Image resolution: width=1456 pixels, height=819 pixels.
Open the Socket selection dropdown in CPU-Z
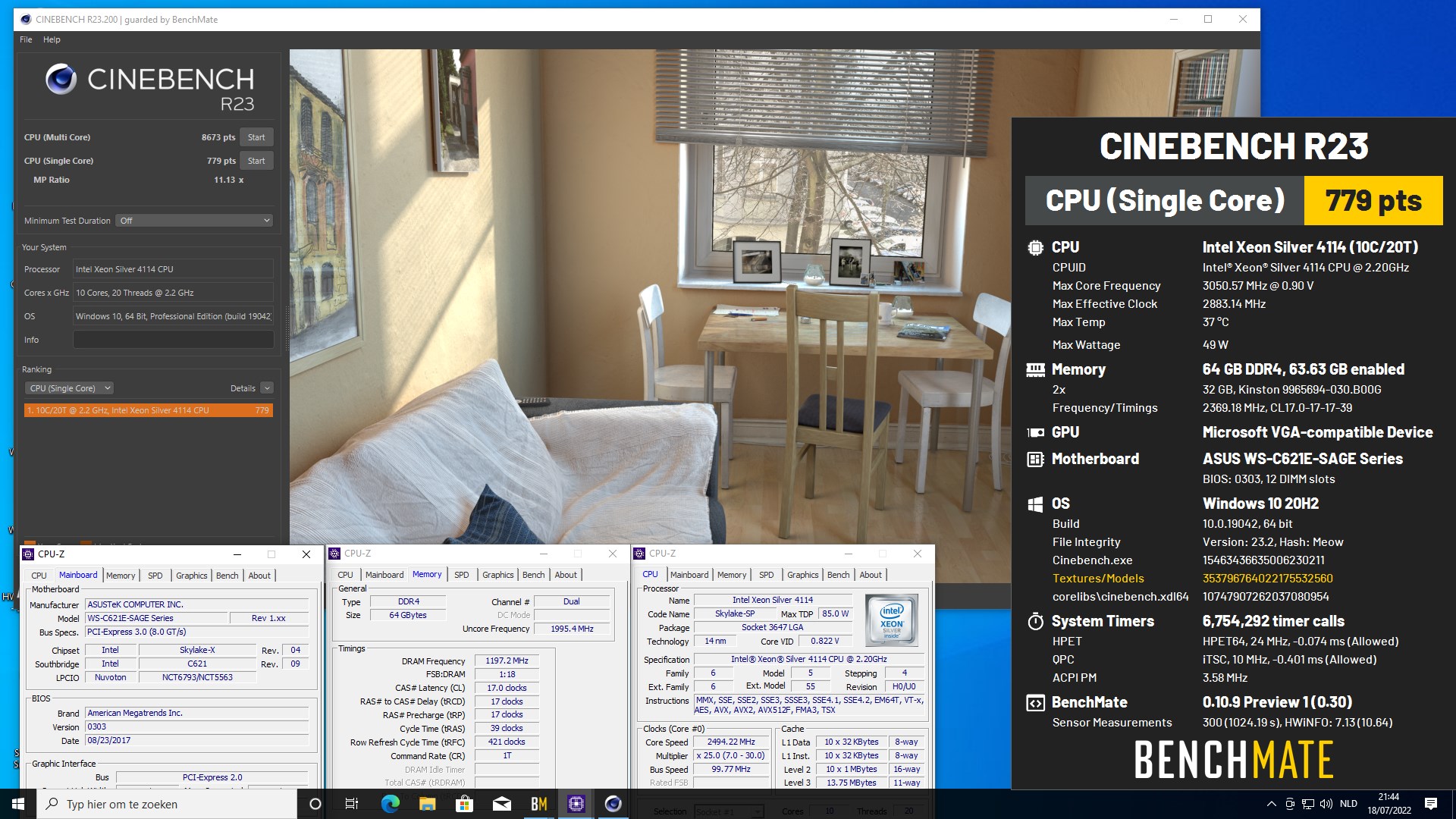pos(730,811)
